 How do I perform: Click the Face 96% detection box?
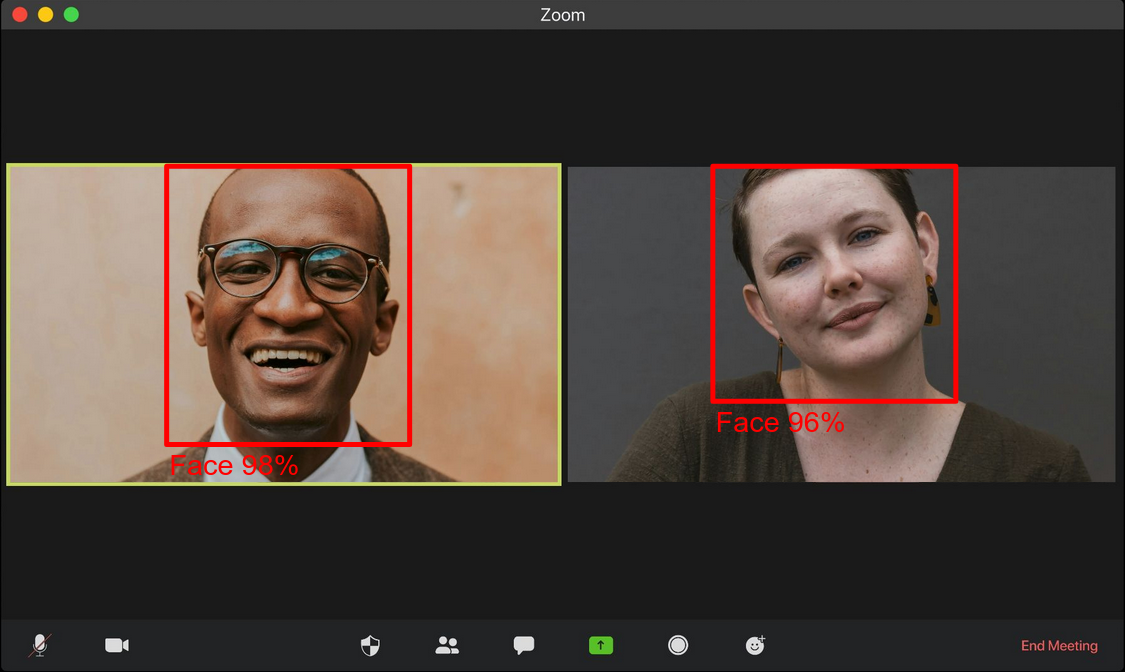[x=833, y=283]
